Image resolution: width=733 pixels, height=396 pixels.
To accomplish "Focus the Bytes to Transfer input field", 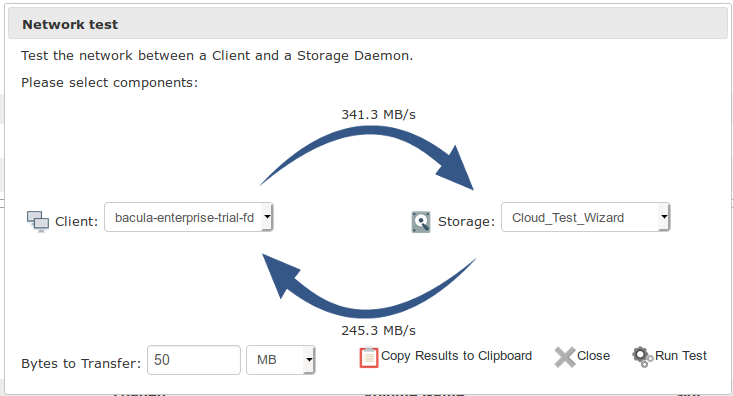I will 194,360.
